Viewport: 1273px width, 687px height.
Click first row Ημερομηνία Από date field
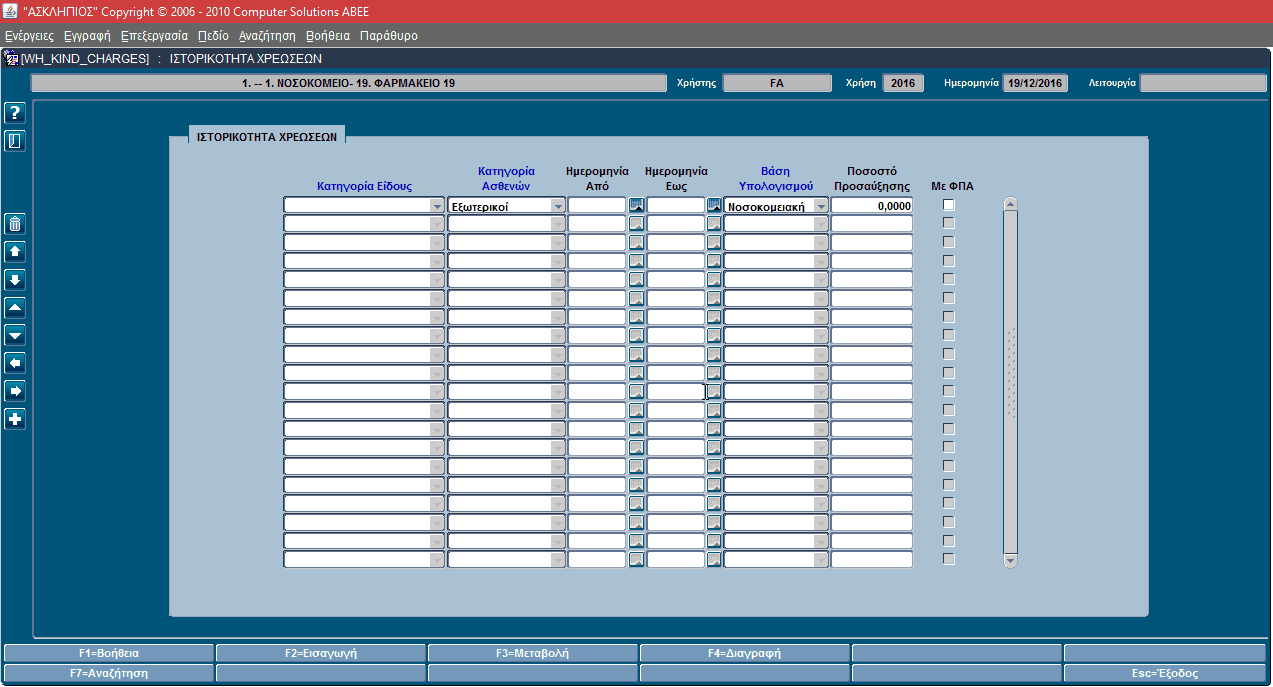pos(597,205)
